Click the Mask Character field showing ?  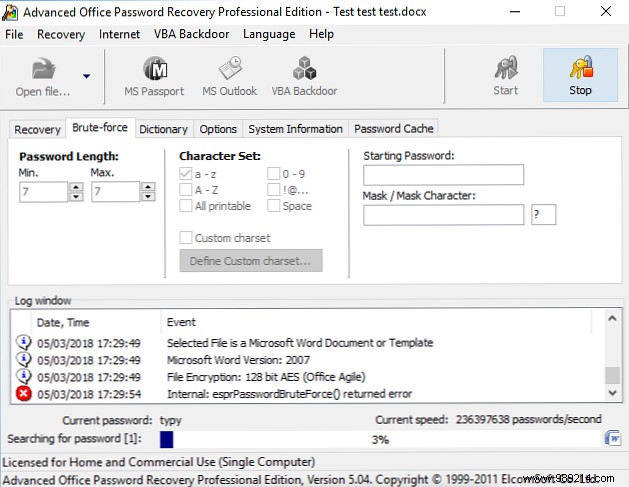pyautogui.click(x=544, y=215)
